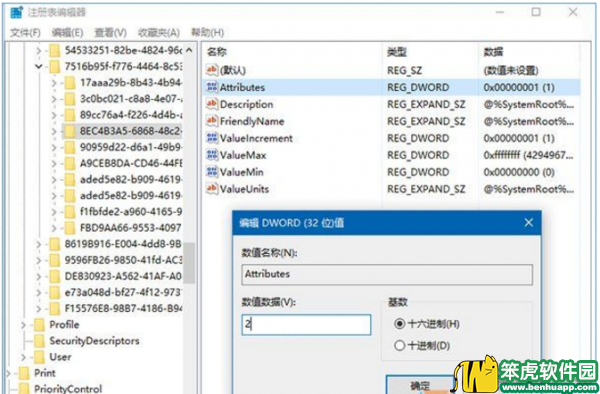This screenshot has height=394, width=600.
Task: Click the 数据 column header
Action: [493, 52]
